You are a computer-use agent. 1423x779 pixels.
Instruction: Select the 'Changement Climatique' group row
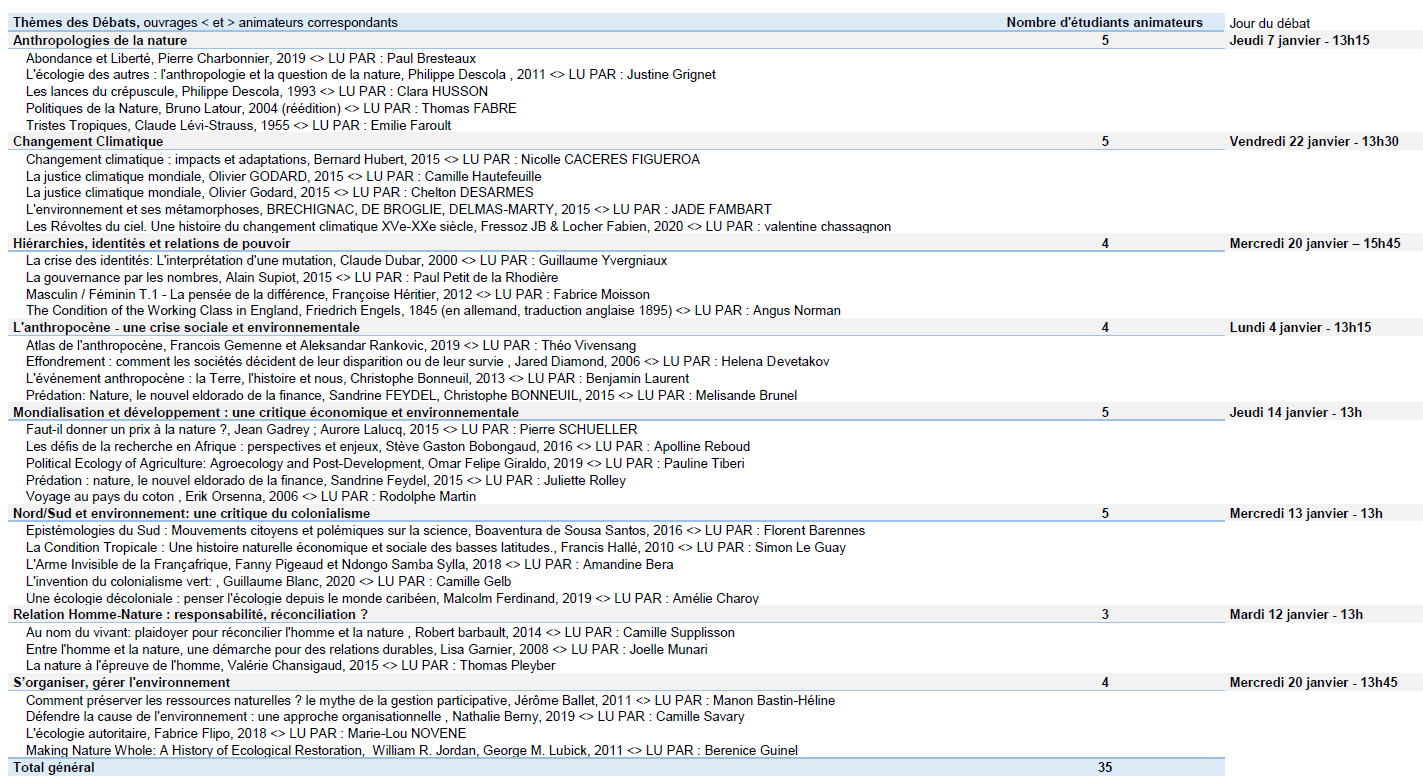pyautogui.click(x=88, y=142)
